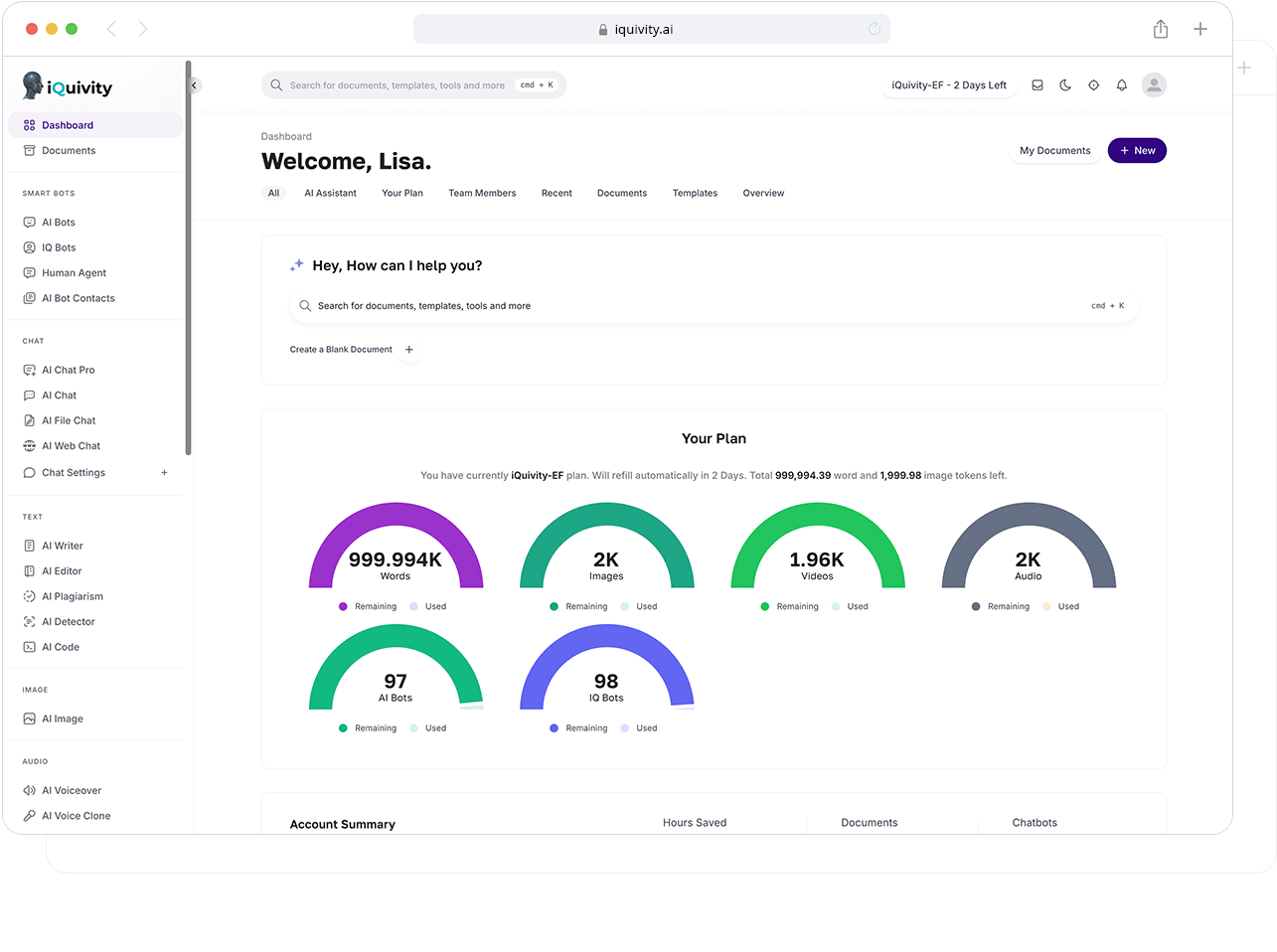
Task: Open the inbox icon in the header
Action: (x=1038, y=85)
